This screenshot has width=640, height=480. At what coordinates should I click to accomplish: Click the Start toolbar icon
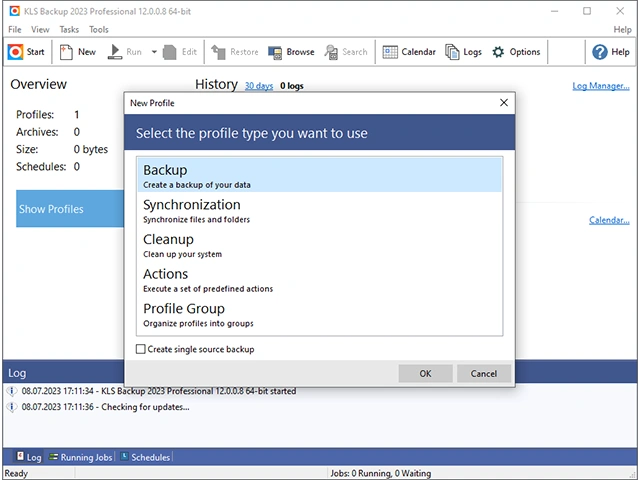pyautogui.click(x=15, y=52)
